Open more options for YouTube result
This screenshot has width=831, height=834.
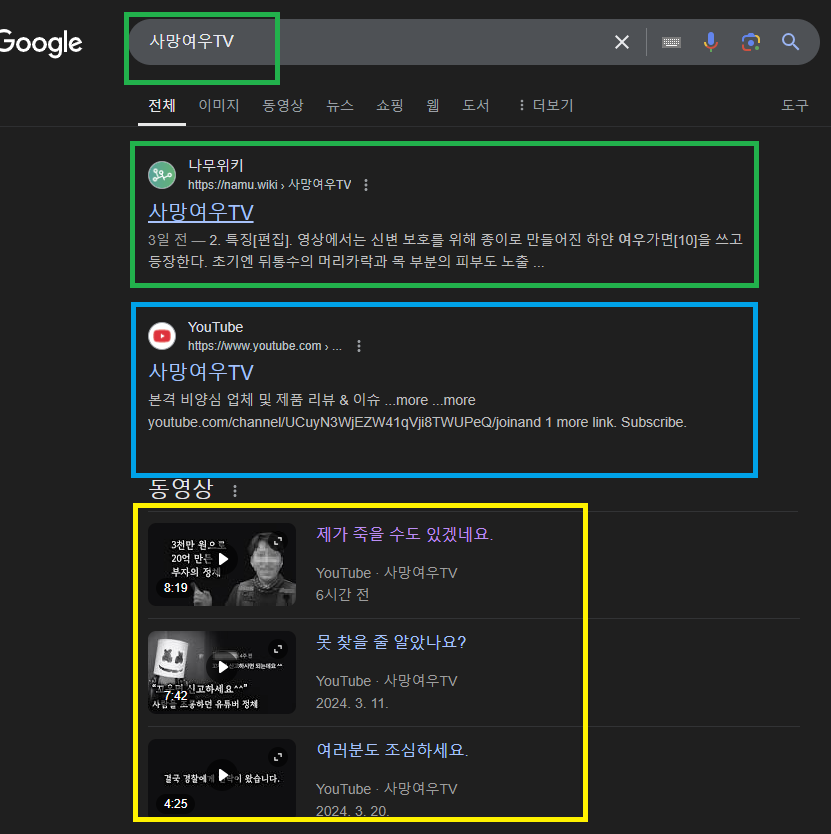coord(359,346)
